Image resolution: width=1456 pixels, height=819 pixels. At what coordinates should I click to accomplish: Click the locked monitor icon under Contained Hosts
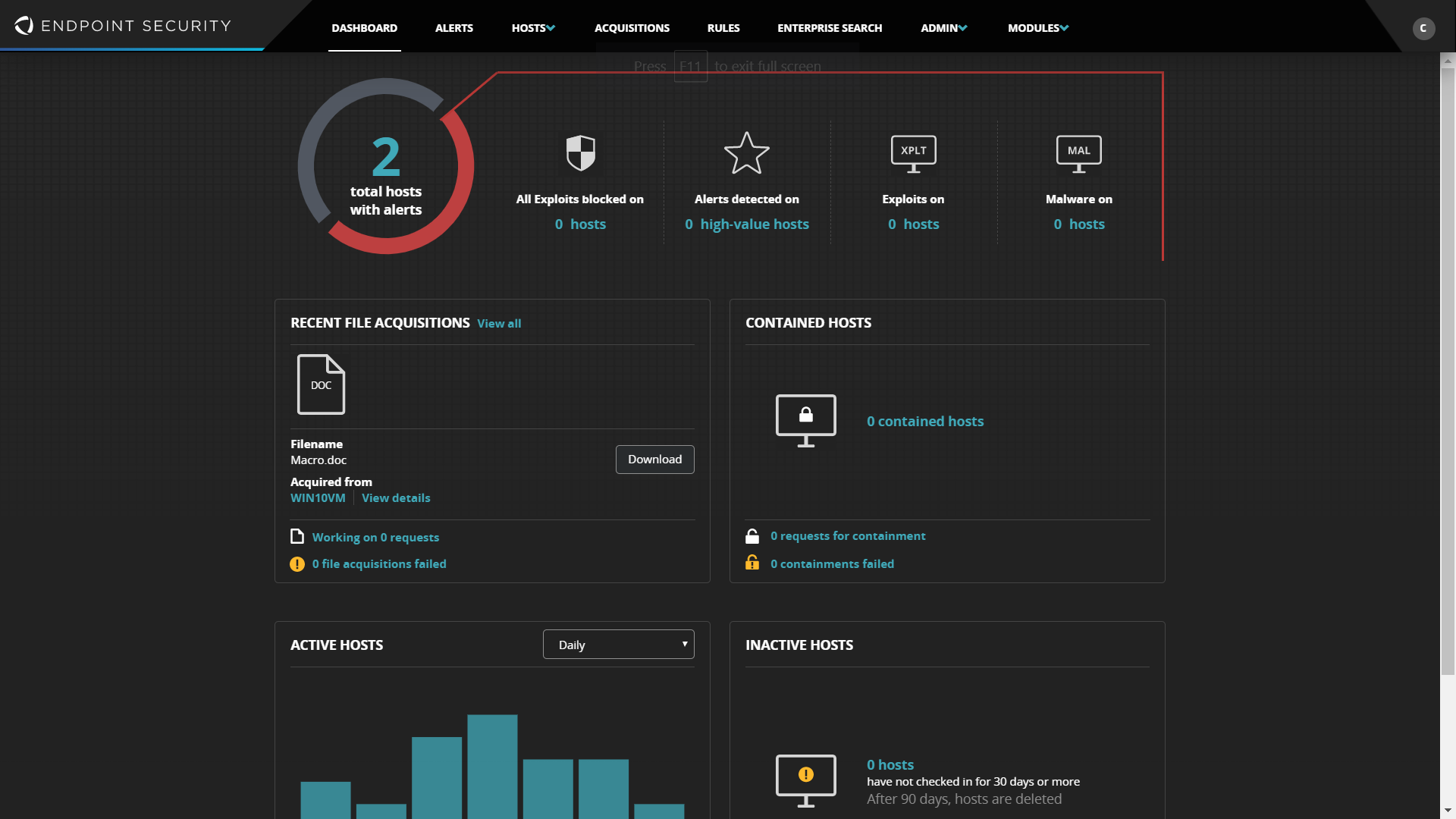(805, 420)
